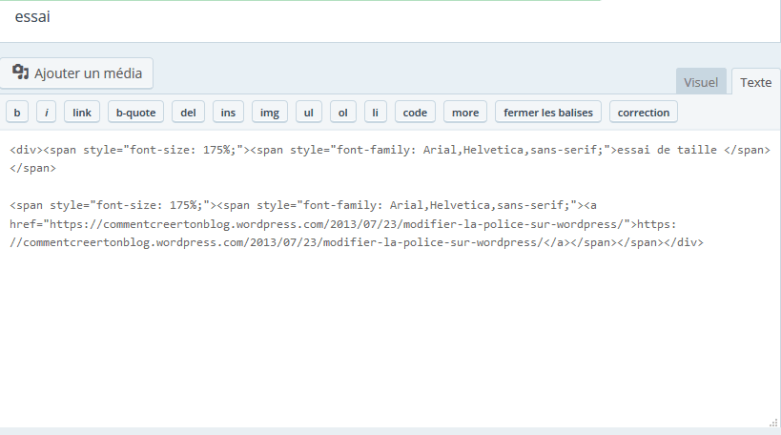The height and width of the screenshot is (435, 781).
Task: Click the ins quicktag button
Action: point(228,112)
